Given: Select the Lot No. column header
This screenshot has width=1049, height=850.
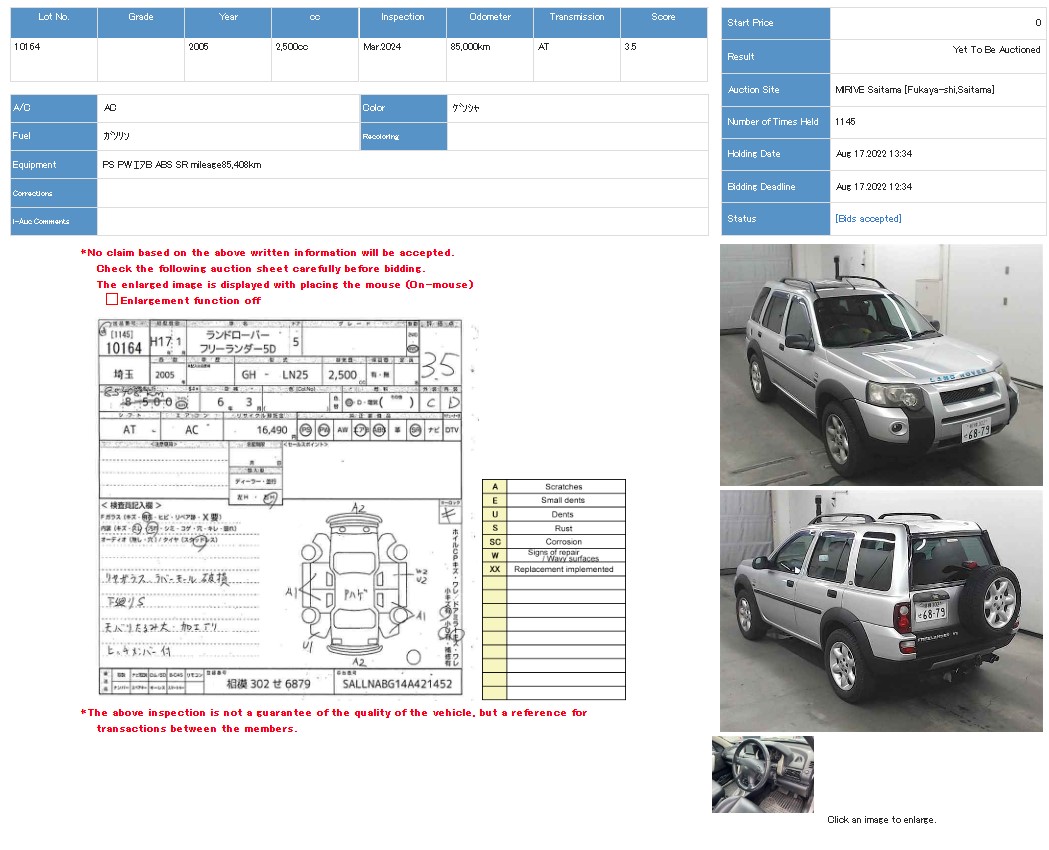Looking at the screenshot, I should [54, 22].
